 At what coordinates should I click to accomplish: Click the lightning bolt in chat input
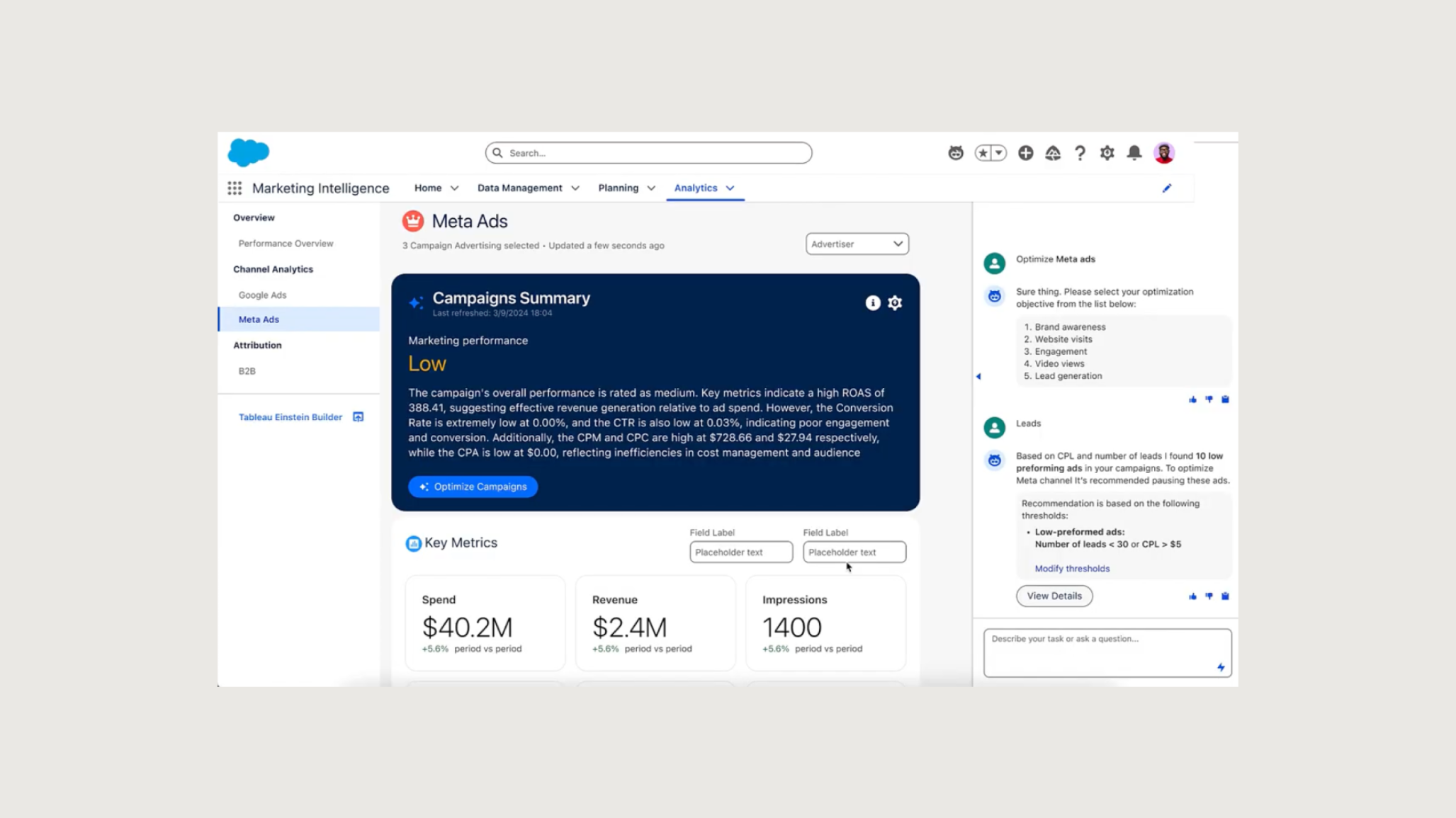pos(1221,666)
